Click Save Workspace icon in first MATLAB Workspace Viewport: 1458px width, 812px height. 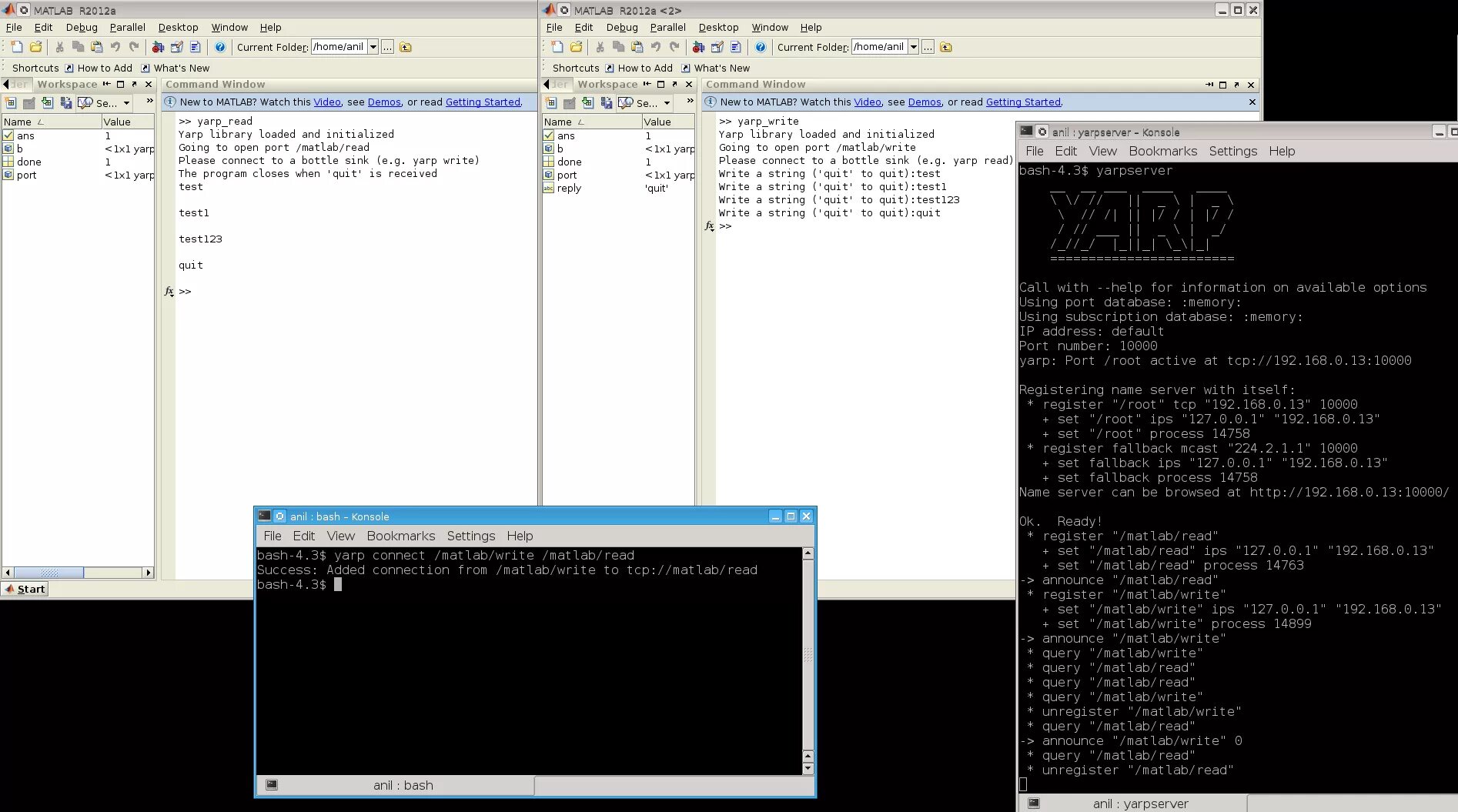66,102
